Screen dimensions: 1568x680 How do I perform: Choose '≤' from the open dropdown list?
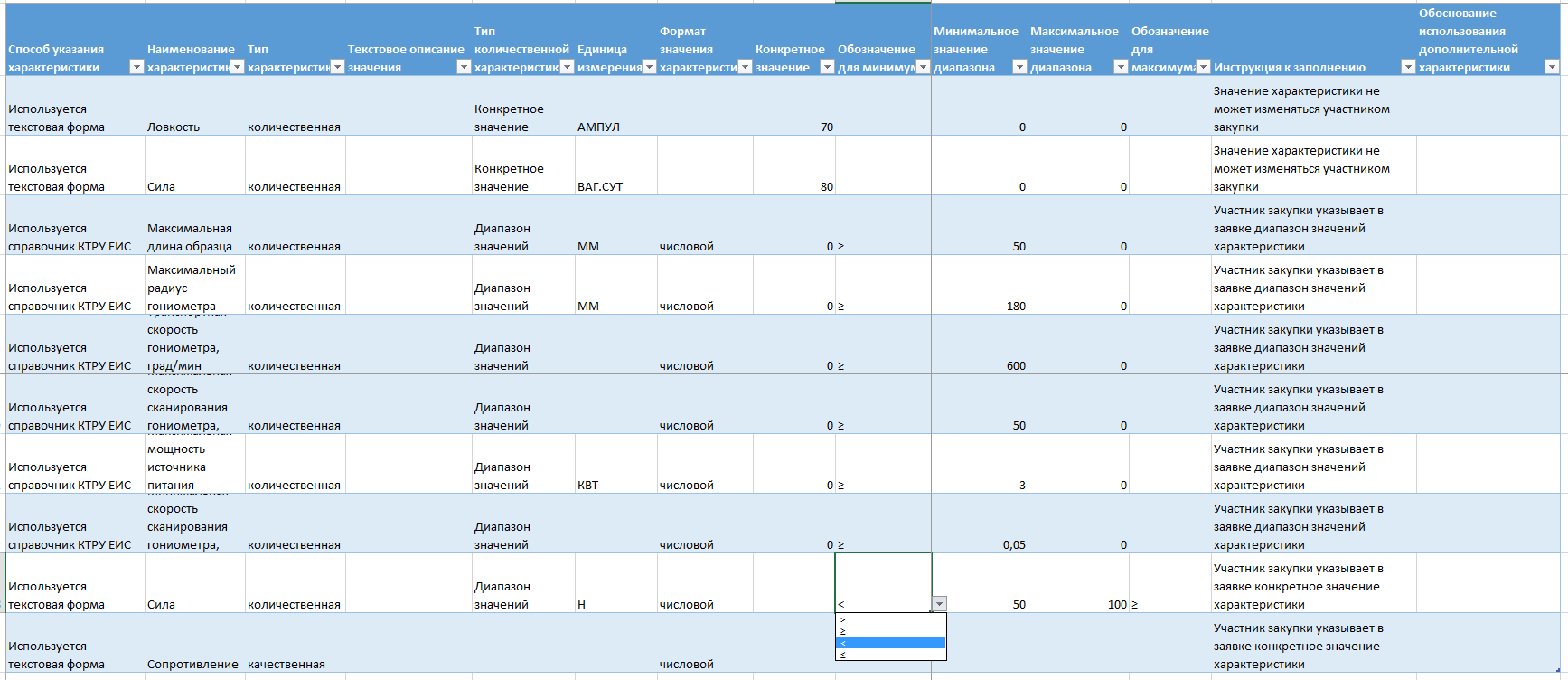889,655
